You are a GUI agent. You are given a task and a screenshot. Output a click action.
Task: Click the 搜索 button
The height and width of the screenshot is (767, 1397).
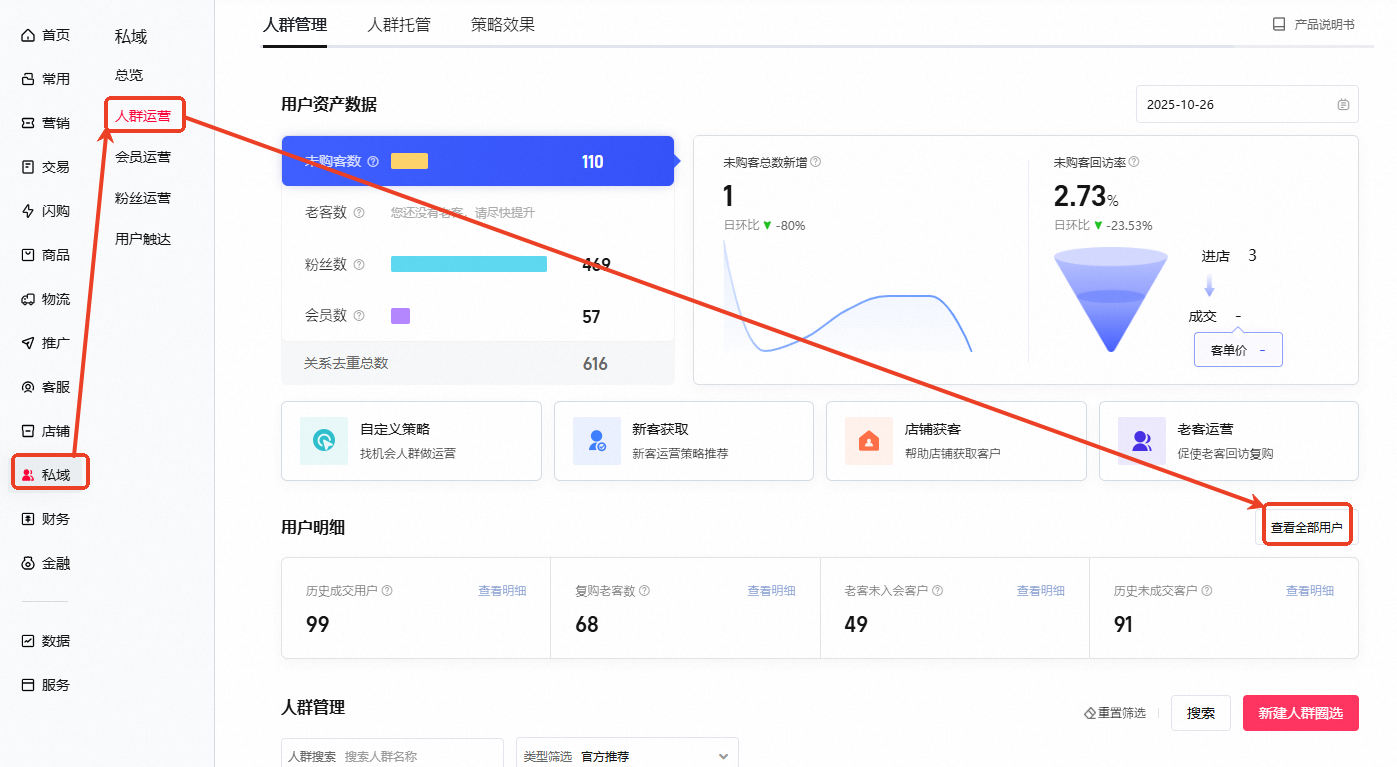click(1201, 713)
